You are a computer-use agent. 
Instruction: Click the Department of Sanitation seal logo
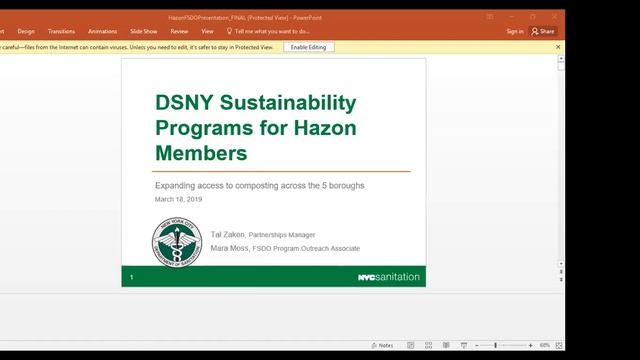tap(177, 242)
